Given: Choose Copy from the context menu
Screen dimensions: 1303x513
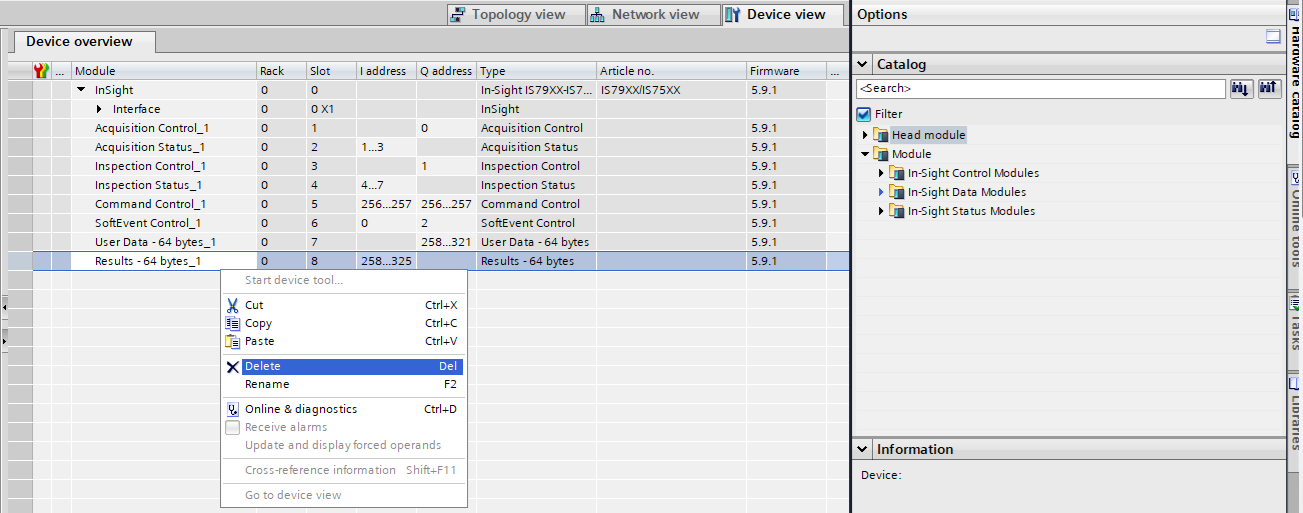Looking at the screenshot, I should [x=343, y=323].
